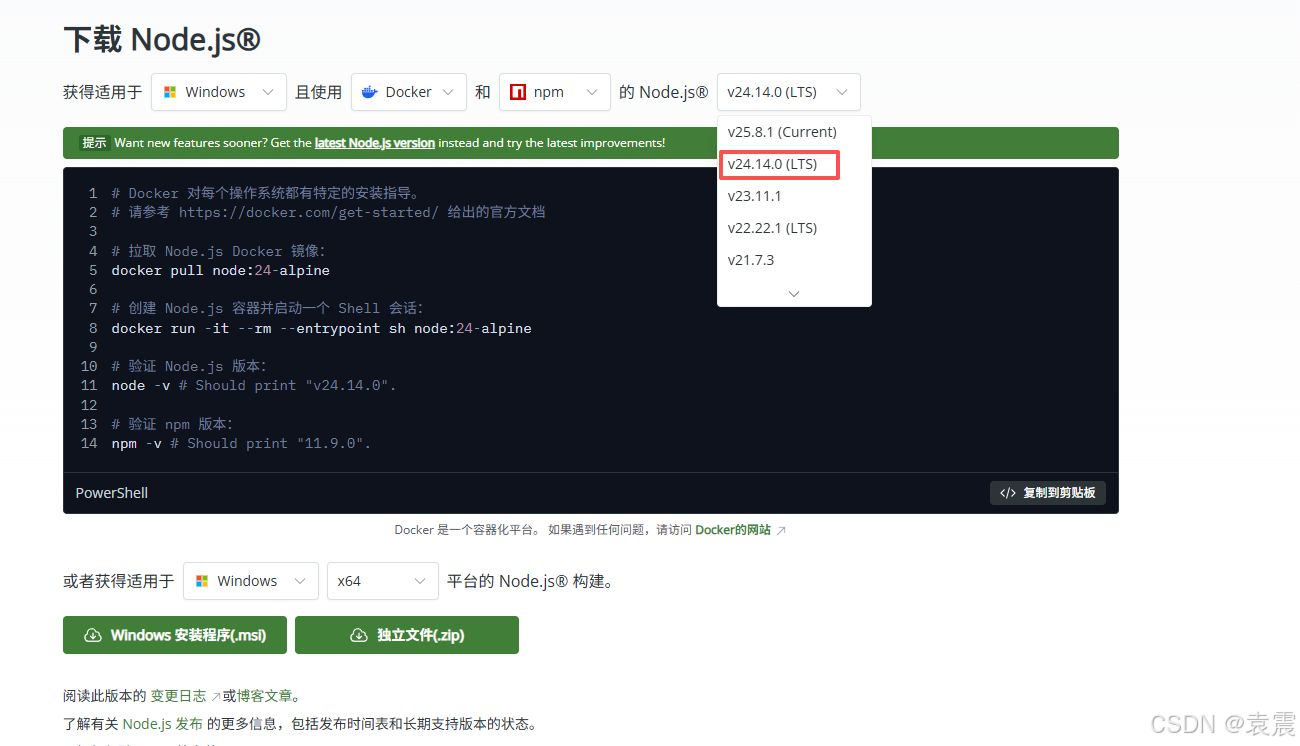Open the Node.js 发布 link
This screenshot has width=1300, height=746.
point(163,724)
